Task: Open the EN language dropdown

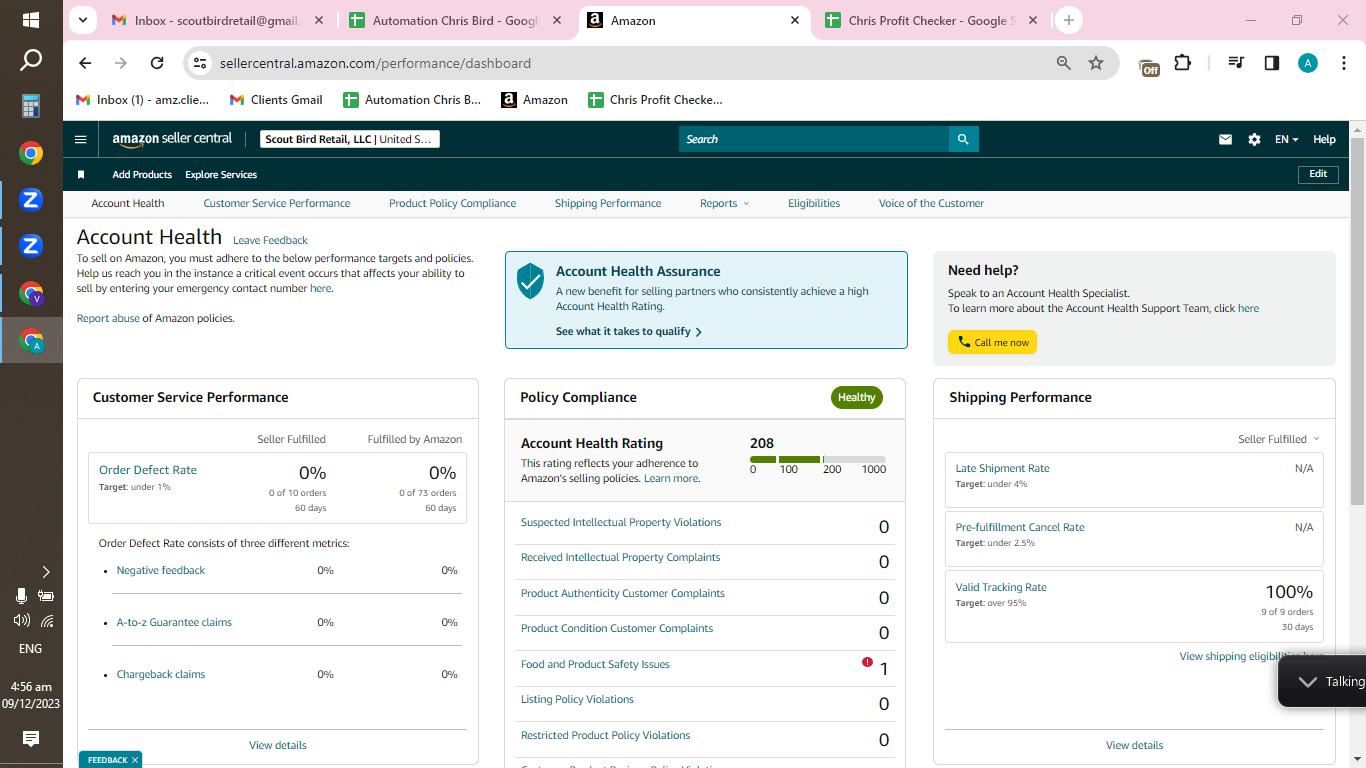Action: [1286, 140]
